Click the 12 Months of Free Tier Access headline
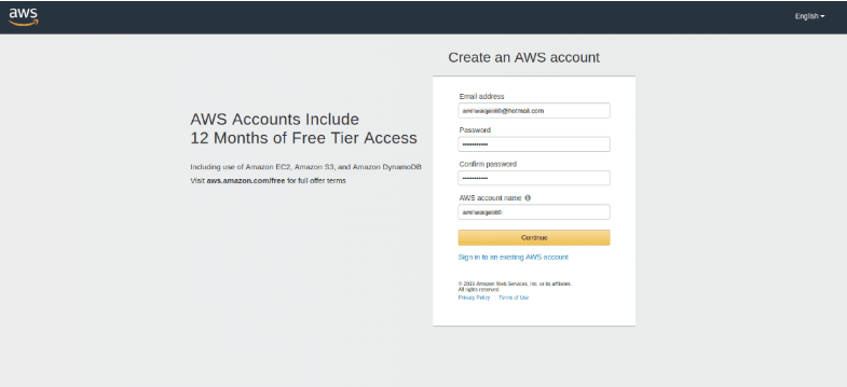This screenshot has height=387, width=847. click(x=304, y=138)
